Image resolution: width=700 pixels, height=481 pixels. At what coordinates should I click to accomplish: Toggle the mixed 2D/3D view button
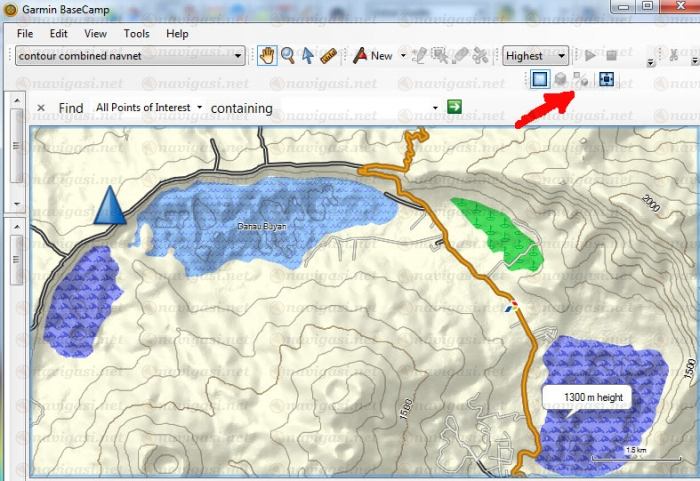tap(582, 79)
